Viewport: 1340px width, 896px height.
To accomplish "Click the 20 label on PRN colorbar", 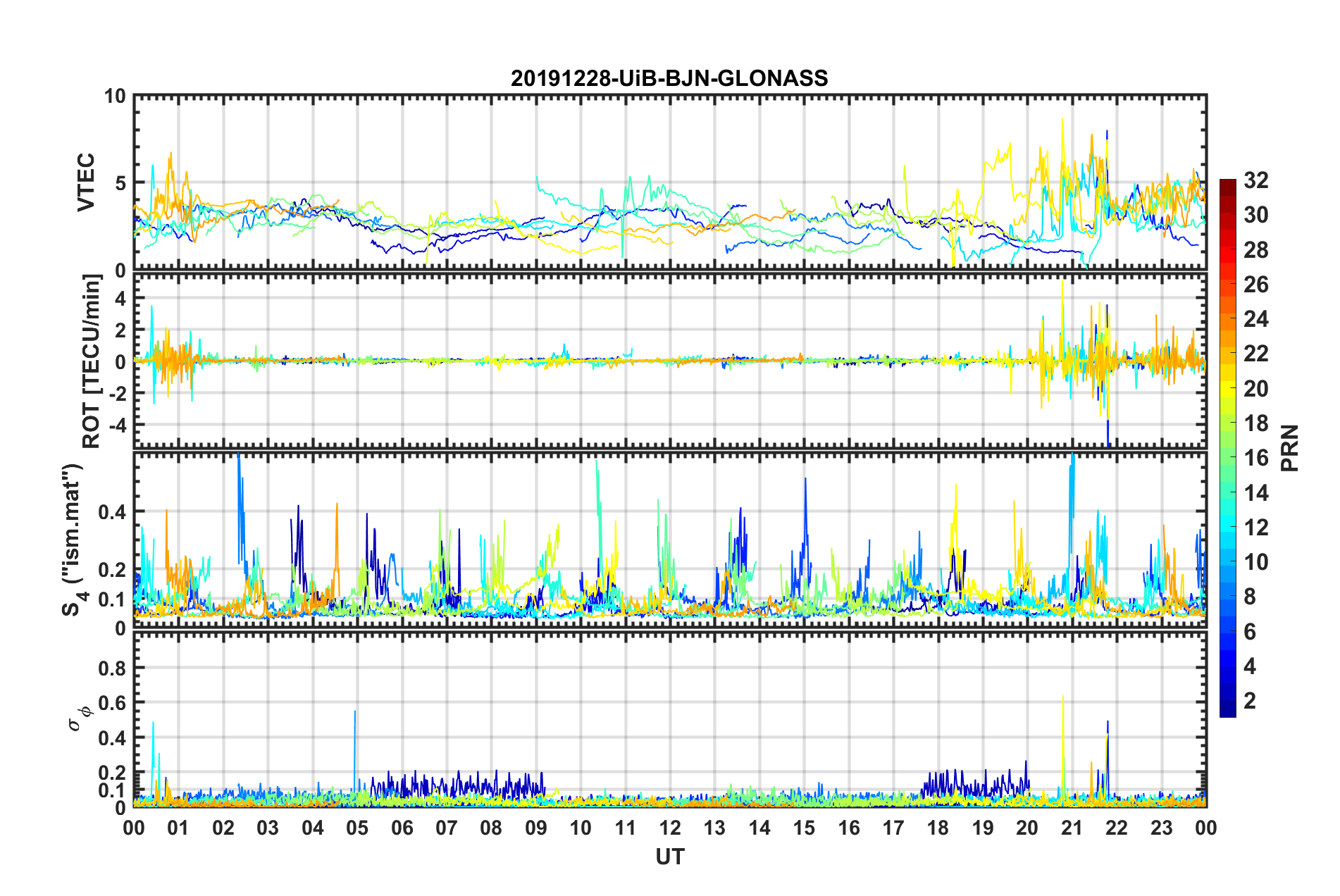I will point(1255,389).
